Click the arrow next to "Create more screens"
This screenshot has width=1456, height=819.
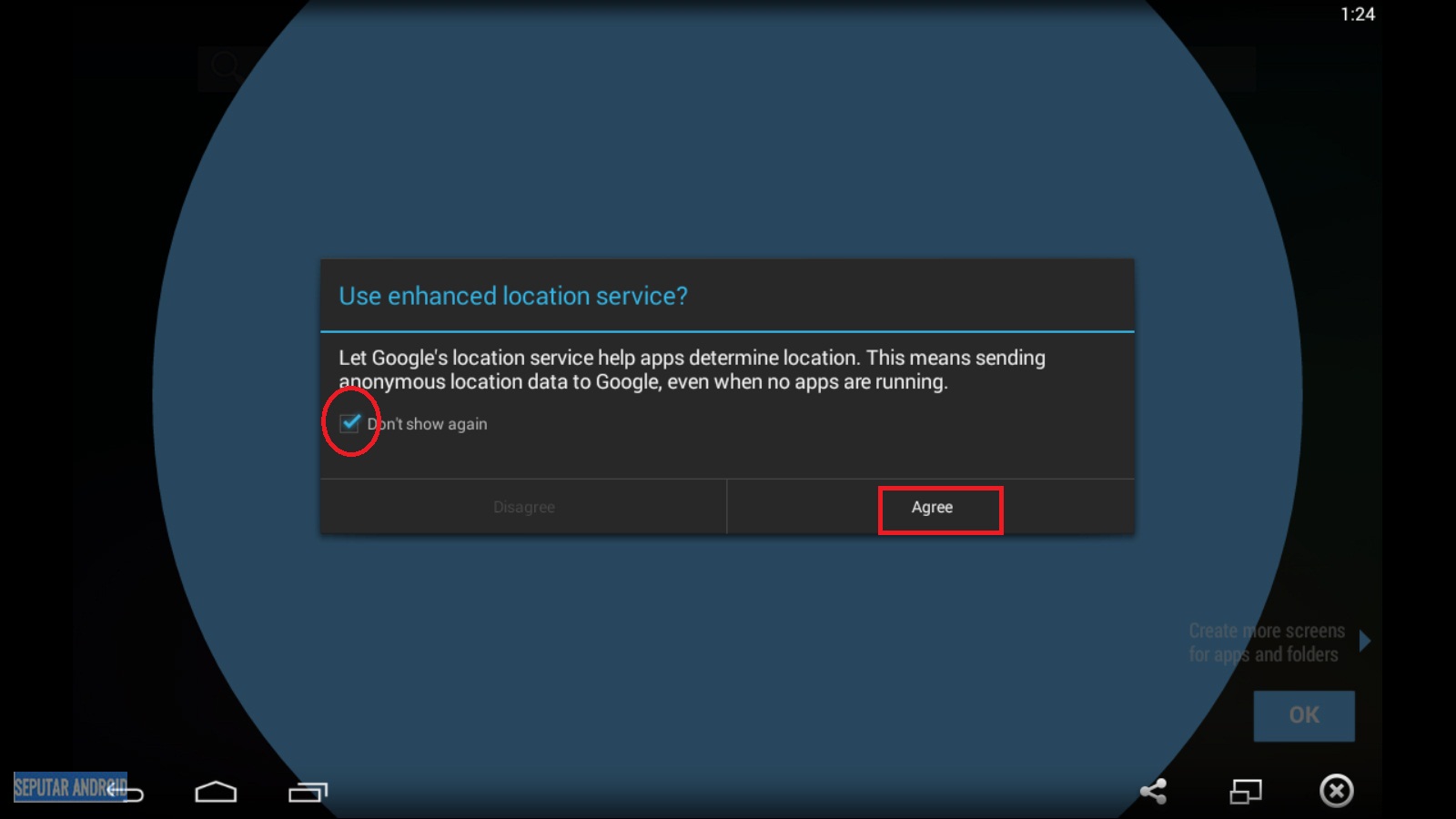[1364, 641]
